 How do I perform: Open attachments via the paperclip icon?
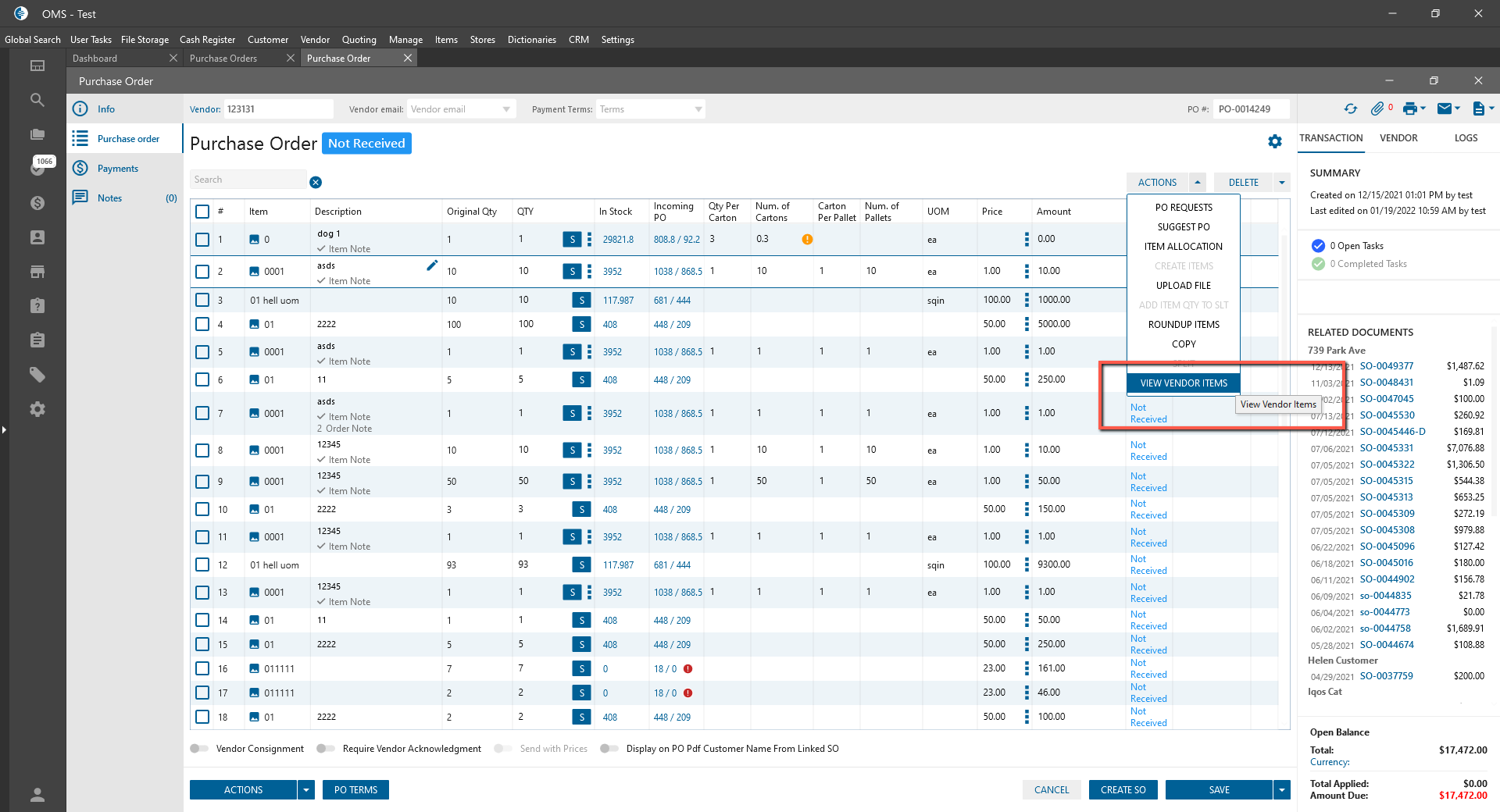pos(1377,109)
